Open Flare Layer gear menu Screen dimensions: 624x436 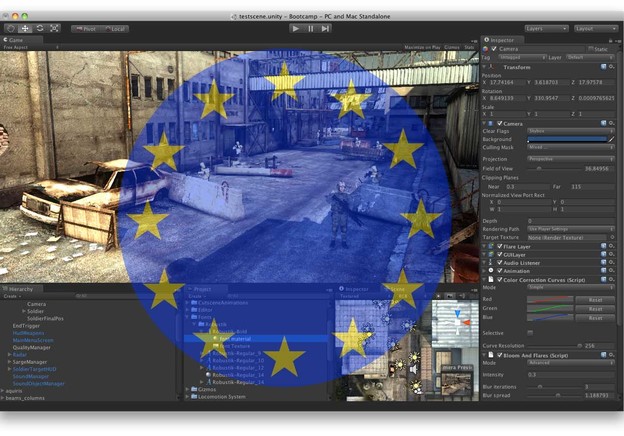(x=612, y=246)
